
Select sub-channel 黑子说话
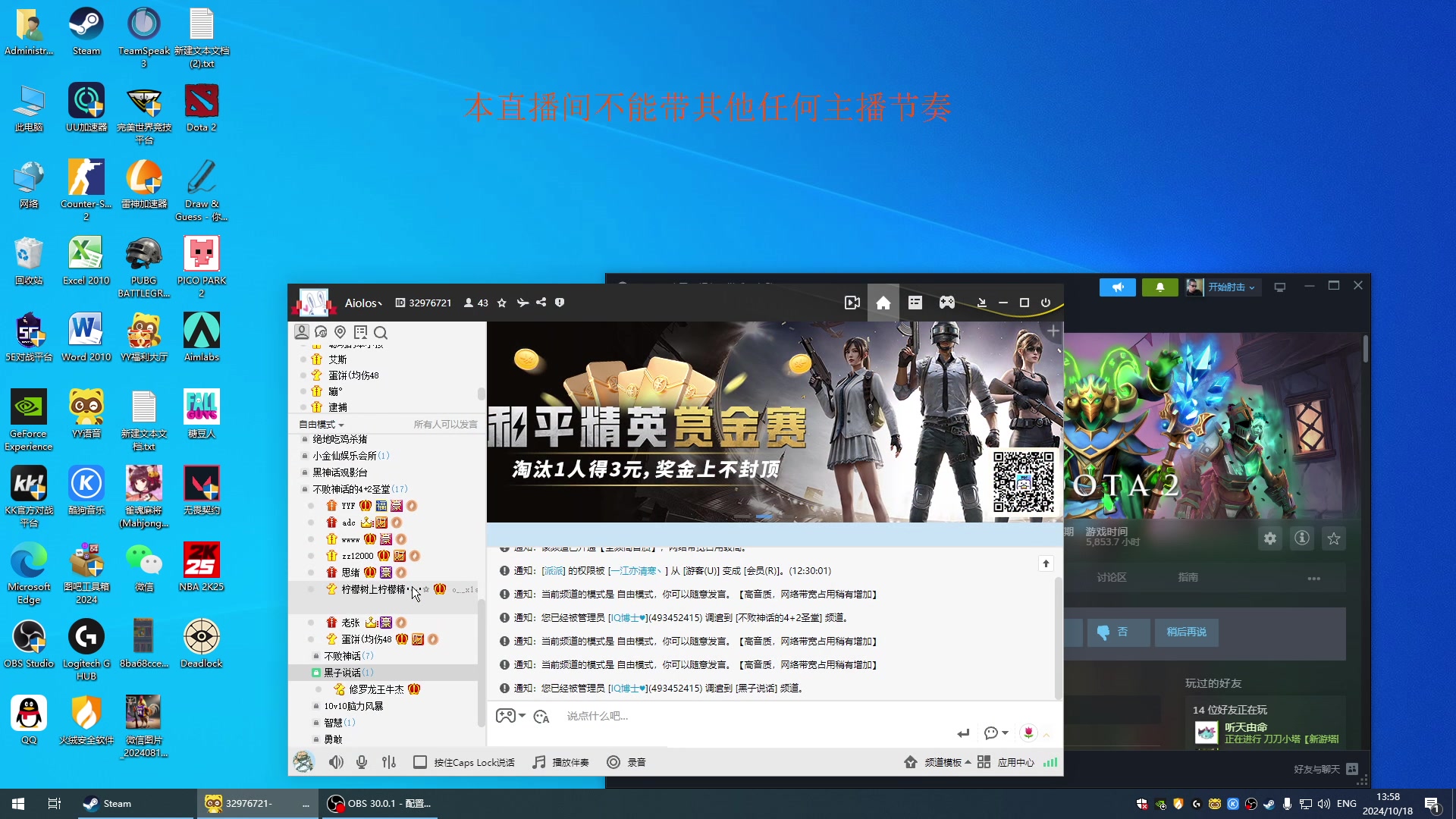point(348,673)
